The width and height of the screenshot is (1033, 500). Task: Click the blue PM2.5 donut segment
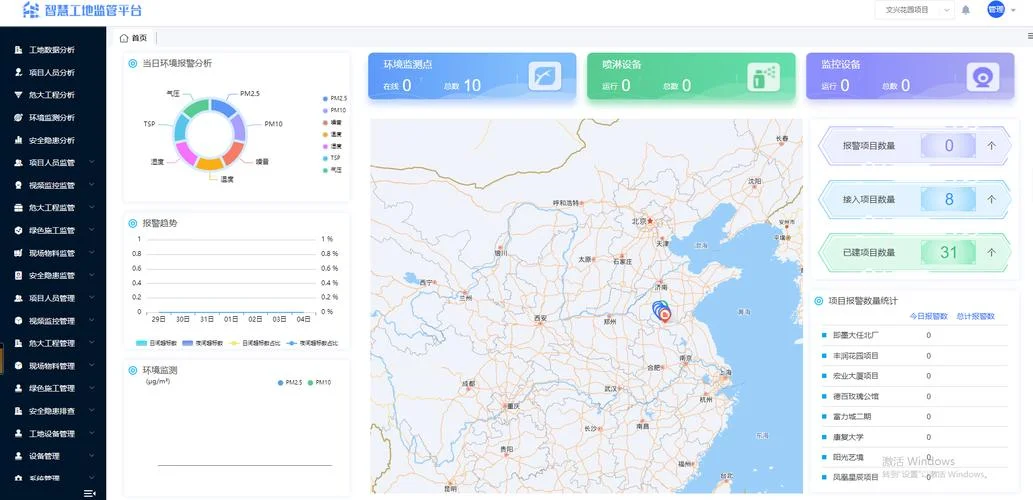click(x=223, y=107)
